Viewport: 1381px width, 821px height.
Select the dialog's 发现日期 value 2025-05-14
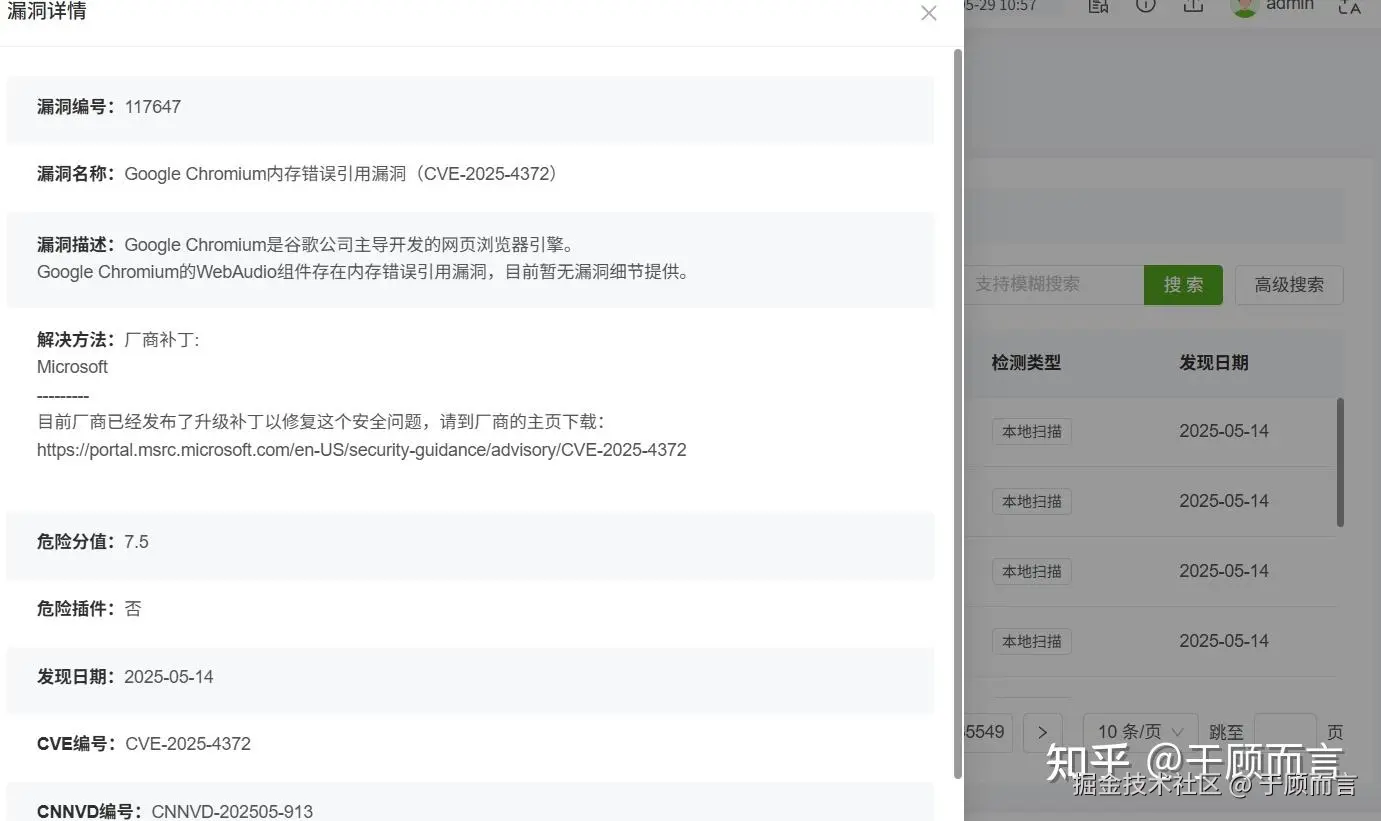pyautogui.click(x=169, y=677)
